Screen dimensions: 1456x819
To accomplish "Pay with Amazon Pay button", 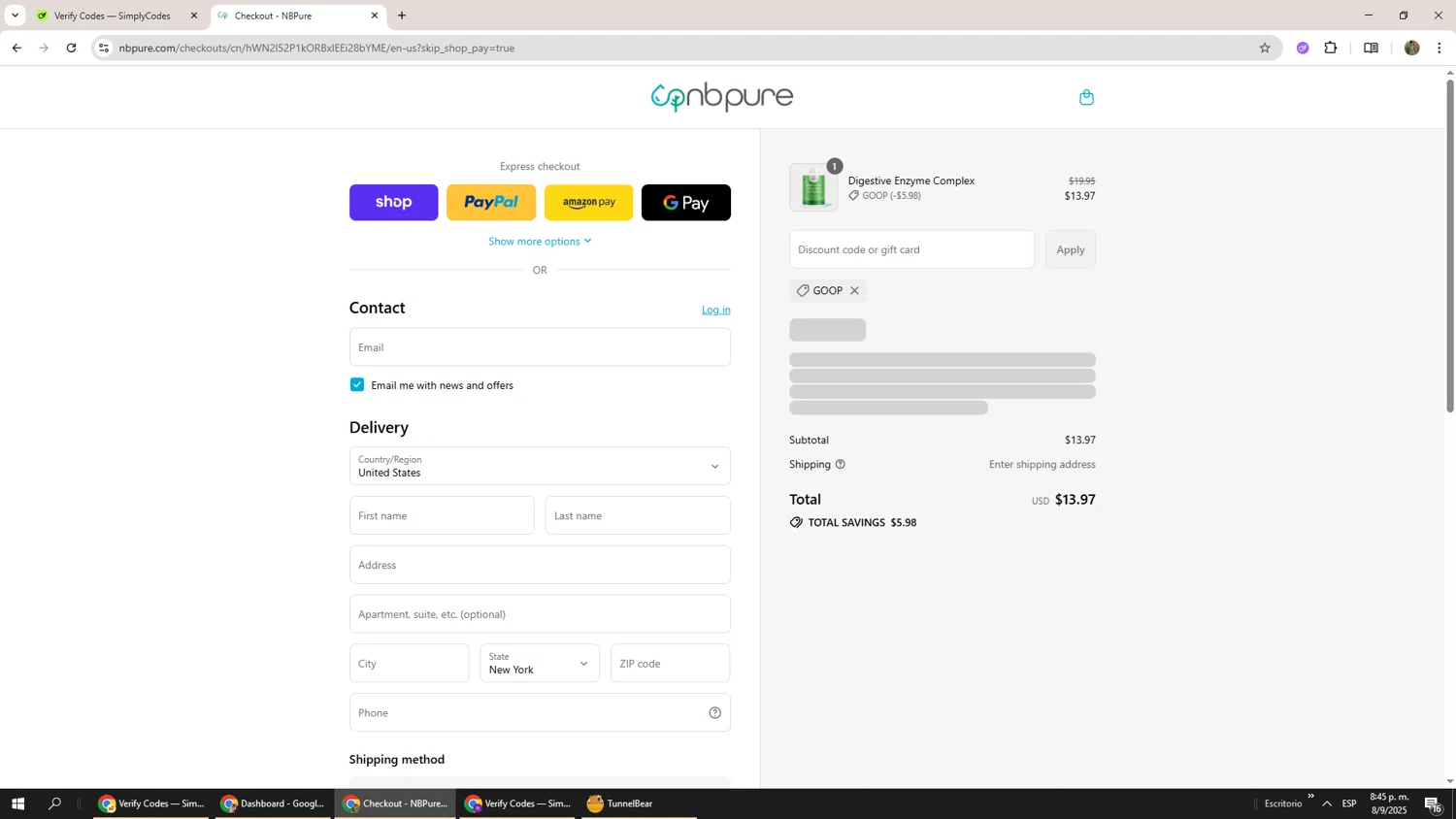I will coord(589,203).
